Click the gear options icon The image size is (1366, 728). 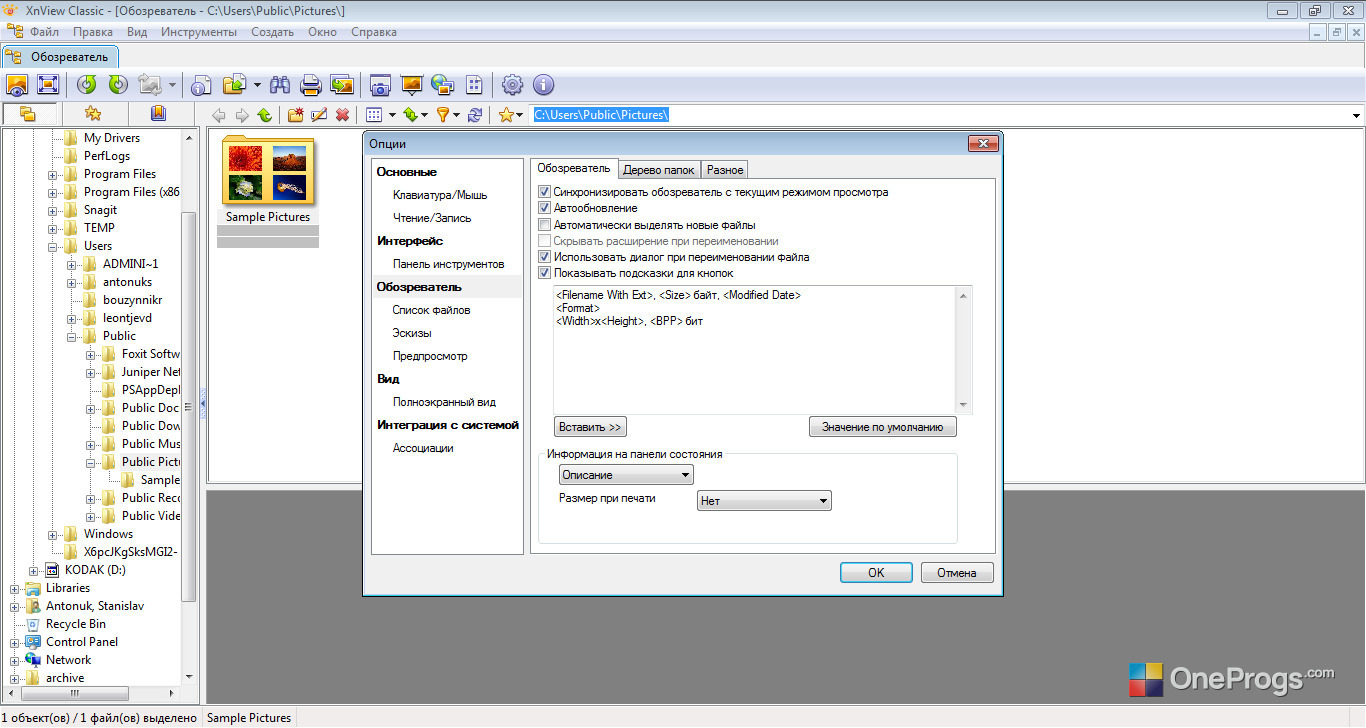(x=512, y=84)
